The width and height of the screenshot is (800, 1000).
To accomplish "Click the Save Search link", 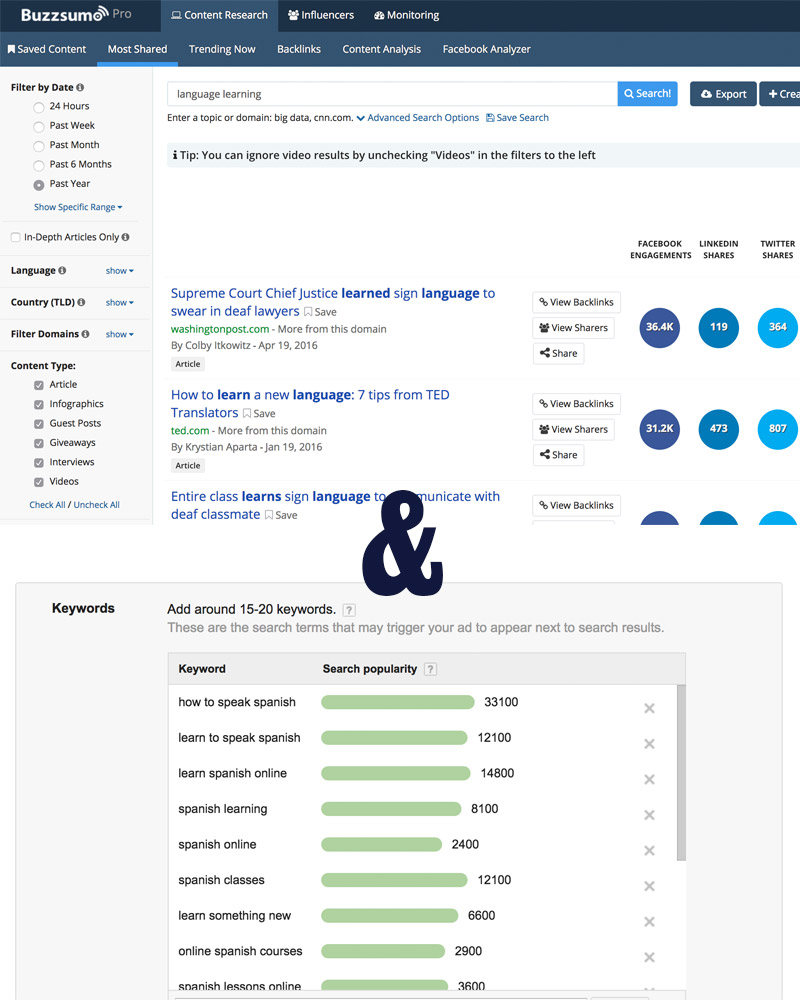I will click(x=517, y=118).
